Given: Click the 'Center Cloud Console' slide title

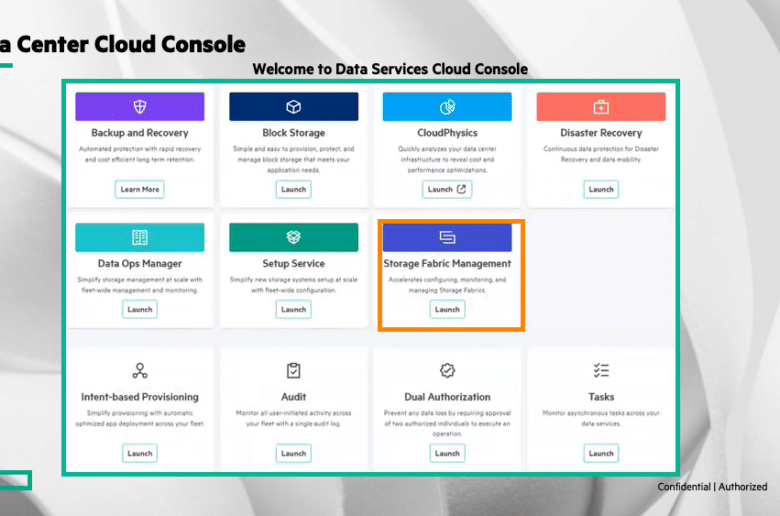Looking at the screenshot, I should [131, 44].
